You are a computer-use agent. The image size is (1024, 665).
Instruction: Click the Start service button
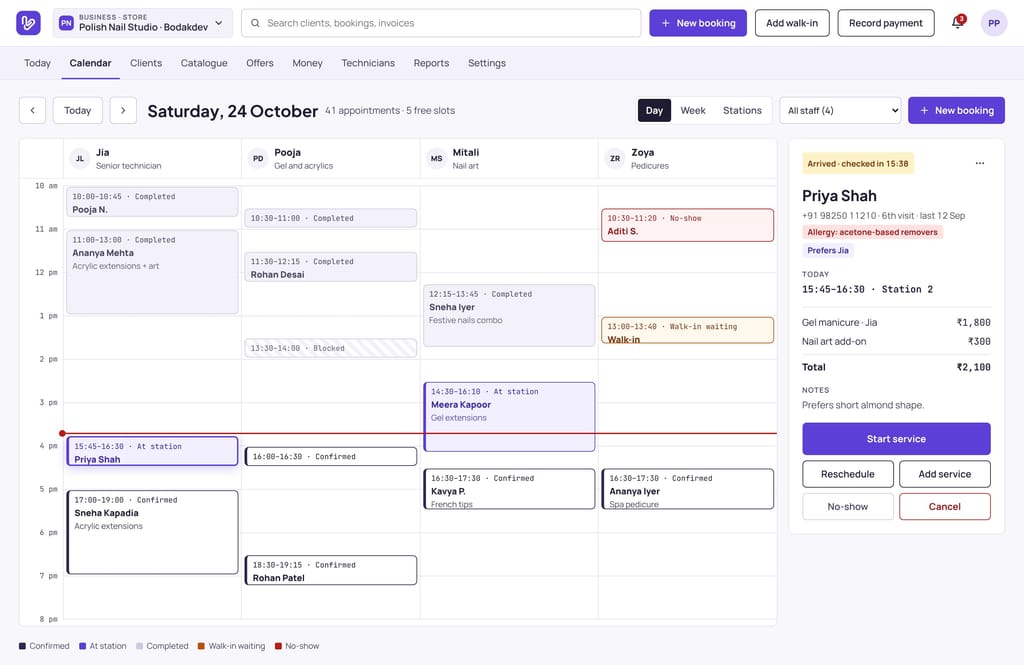click(896, 439)
